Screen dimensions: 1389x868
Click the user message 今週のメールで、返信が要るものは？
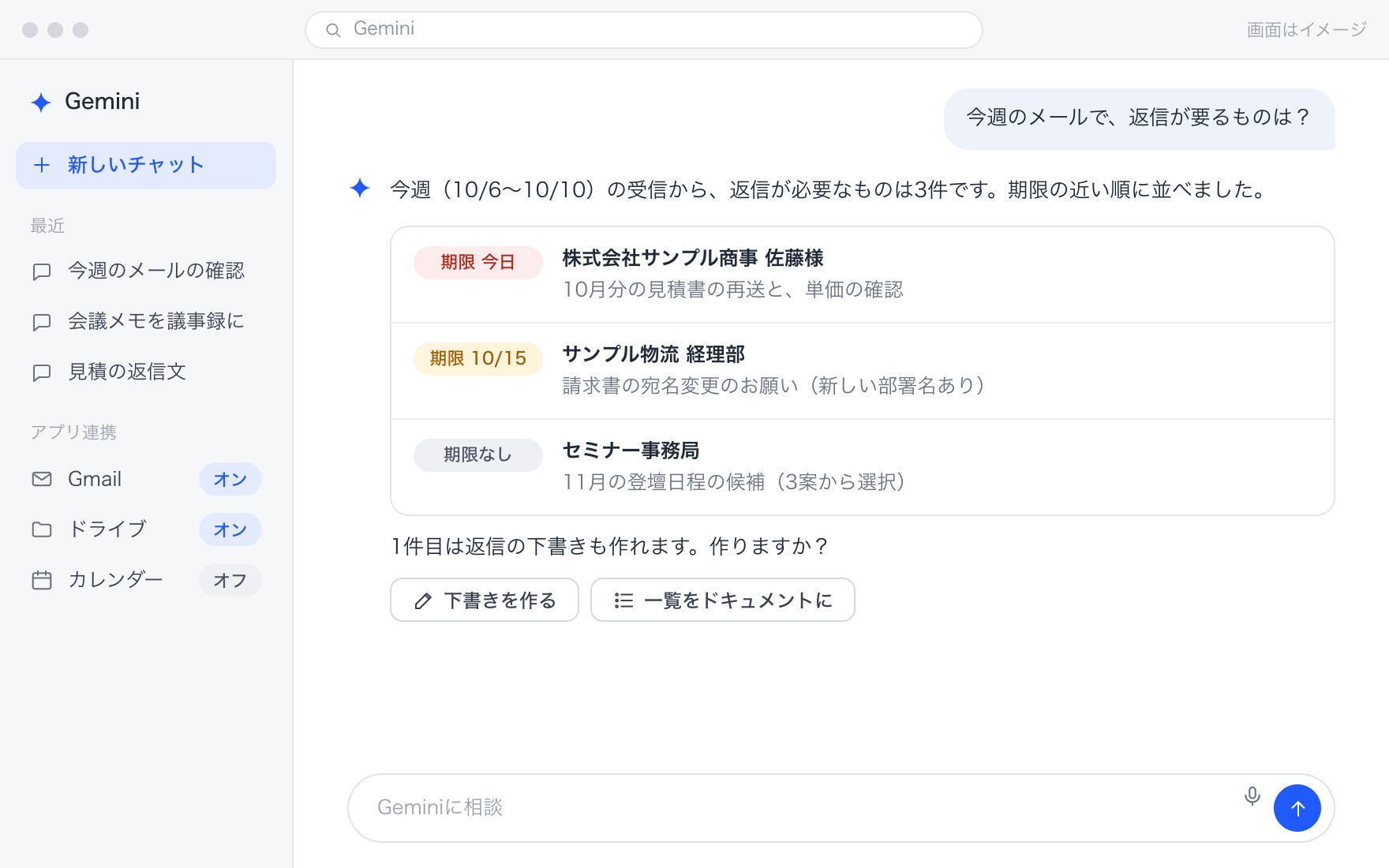[1139, 118]
